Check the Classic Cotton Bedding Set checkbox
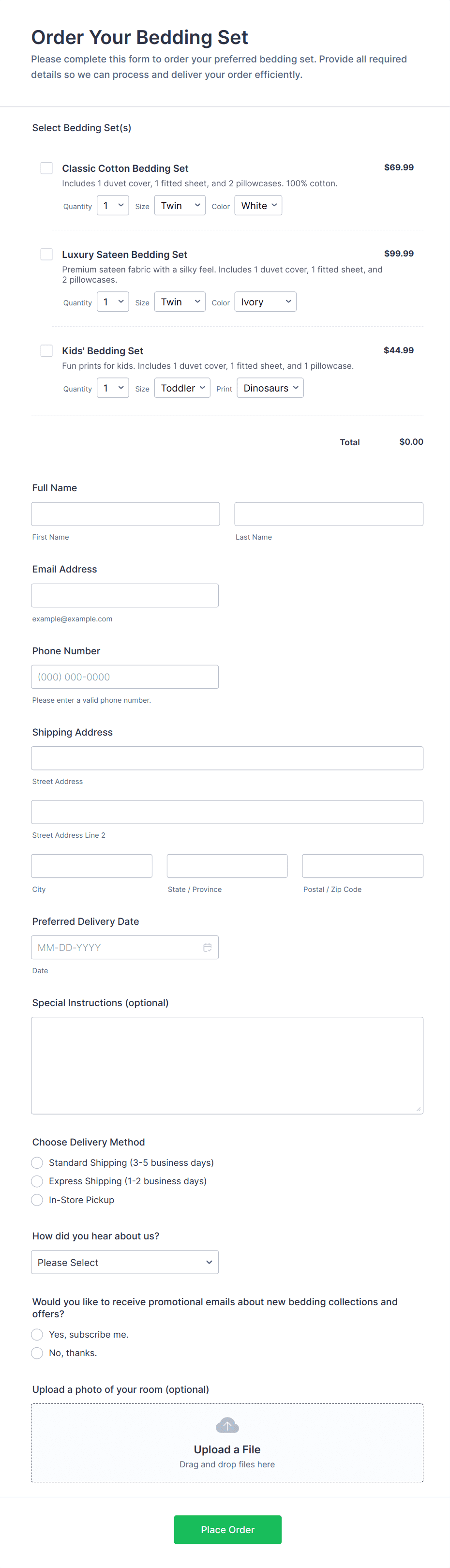This screenshot has height=1568, width=450. coord(46,168)
